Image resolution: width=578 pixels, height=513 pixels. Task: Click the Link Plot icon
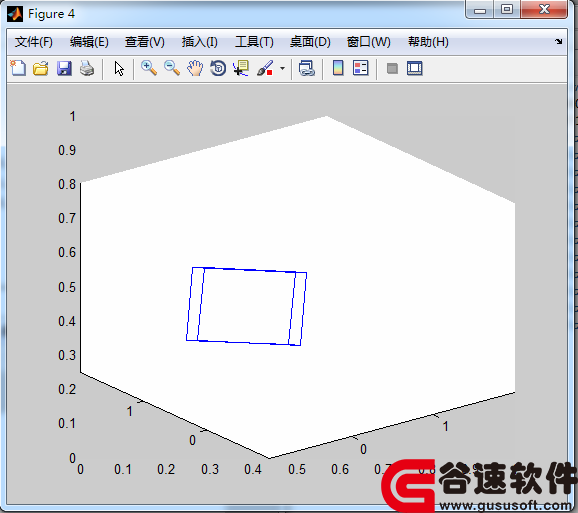click(x=306, y=68)
